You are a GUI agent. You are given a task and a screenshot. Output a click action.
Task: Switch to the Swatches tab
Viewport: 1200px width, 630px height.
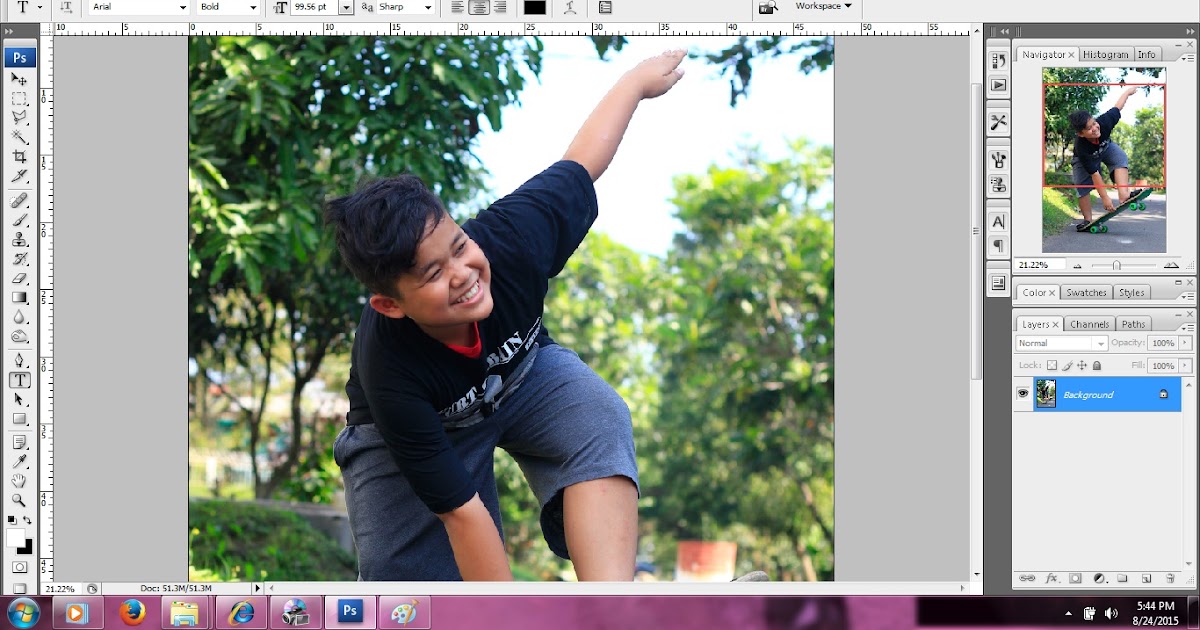pos(1086,293)
